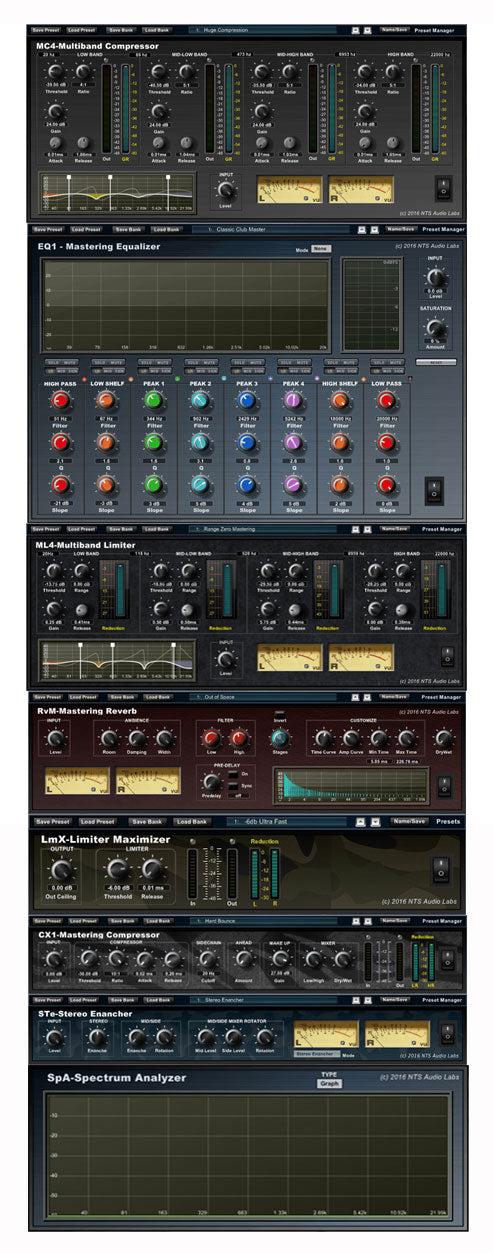Click the CX1 MAKE UP Gain knob
This screenshot has width=493, height=1254.
coord(280,958)
